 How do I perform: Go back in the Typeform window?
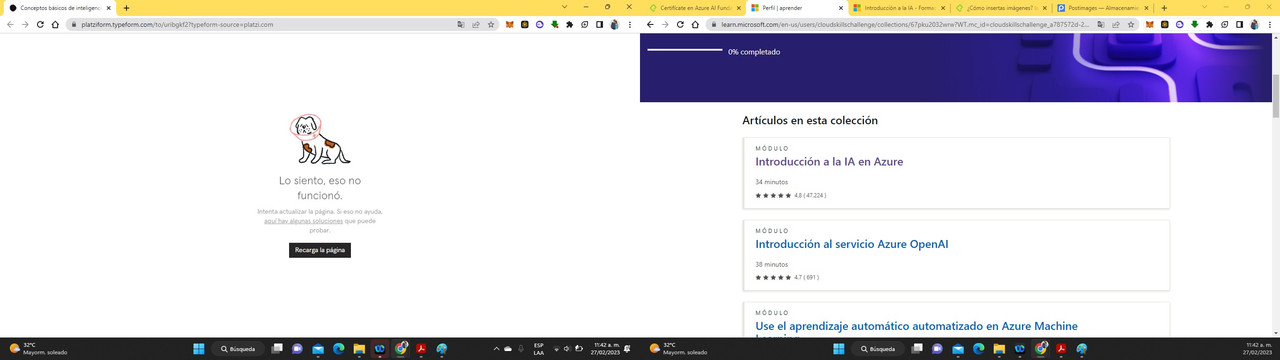10,24
